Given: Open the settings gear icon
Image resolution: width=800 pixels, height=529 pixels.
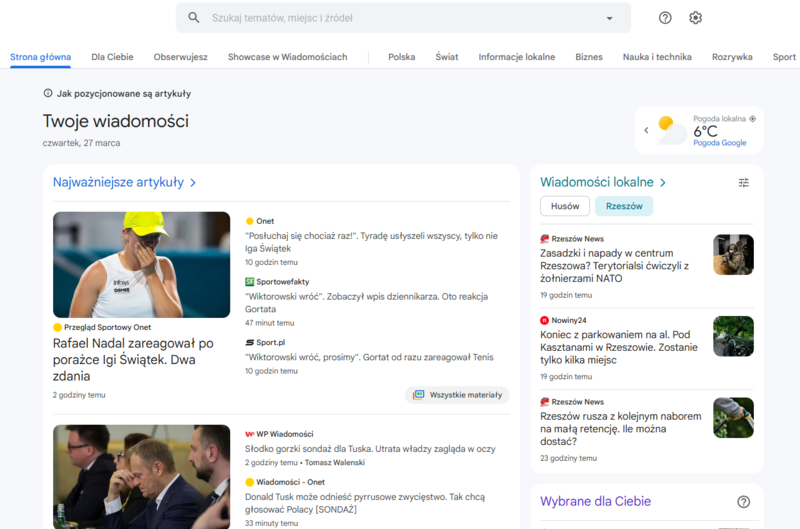Looking at the screenshot, I should pos(695,18).
